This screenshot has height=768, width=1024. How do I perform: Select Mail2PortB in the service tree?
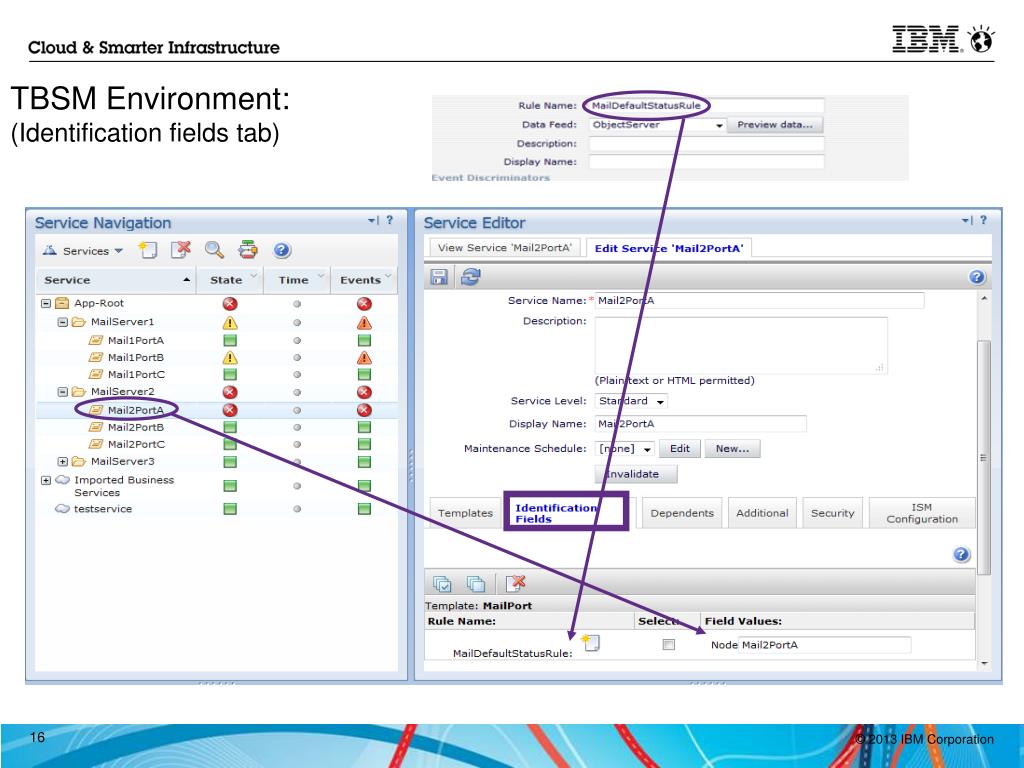(136, 427)
